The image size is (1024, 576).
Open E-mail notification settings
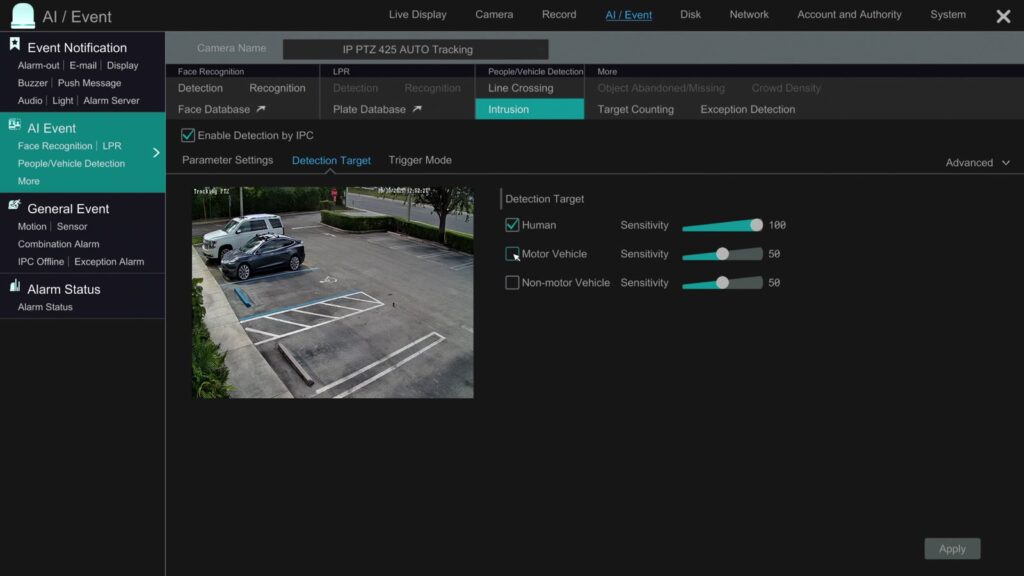[83, 65]
